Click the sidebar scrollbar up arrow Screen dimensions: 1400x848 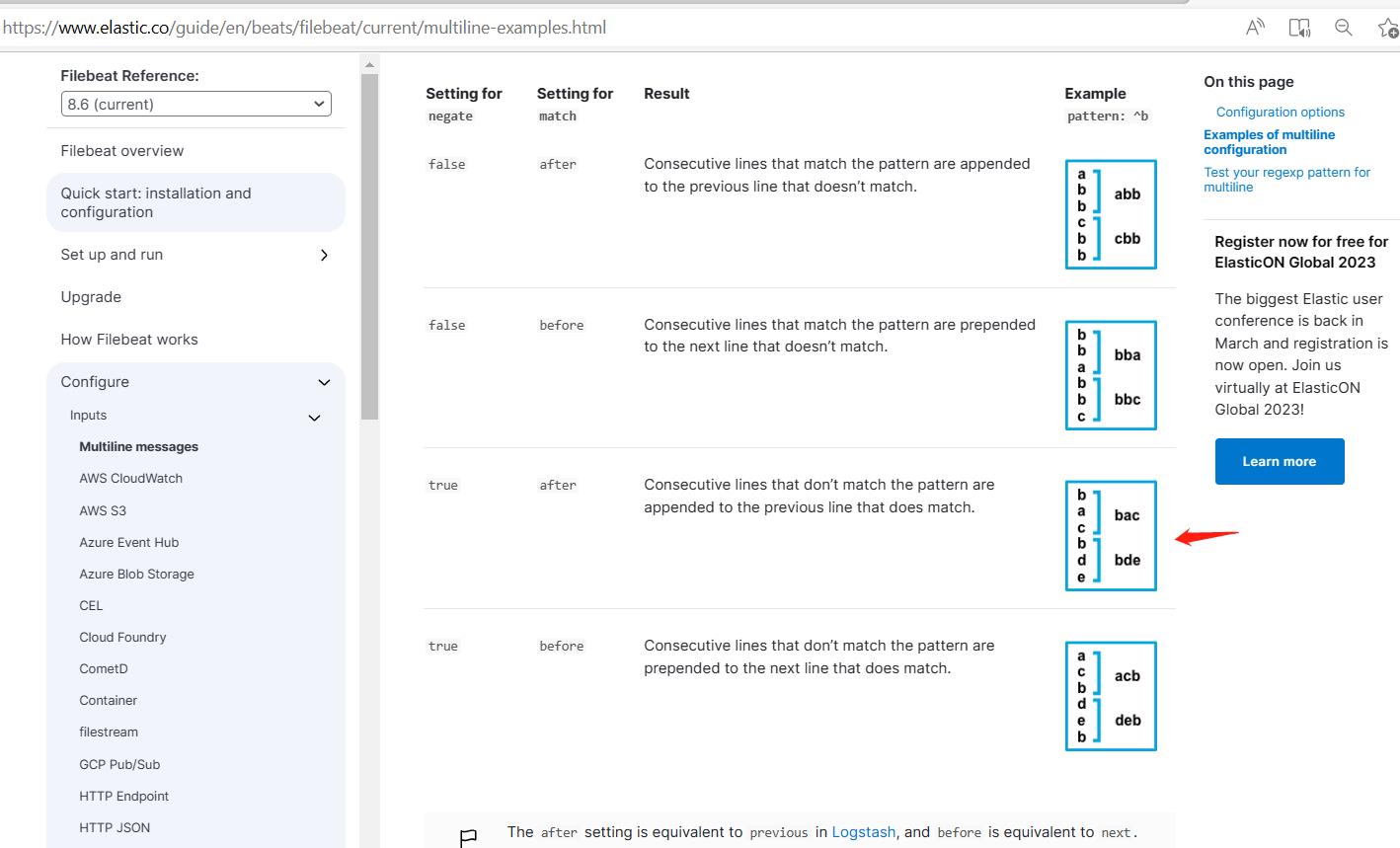[x=369, y=65]
